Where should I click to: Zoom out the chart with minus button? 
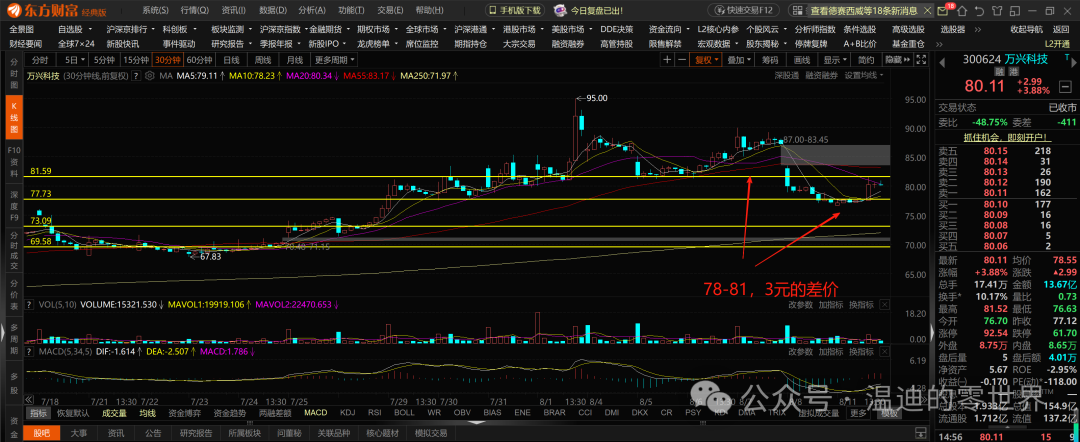[681, 60]
